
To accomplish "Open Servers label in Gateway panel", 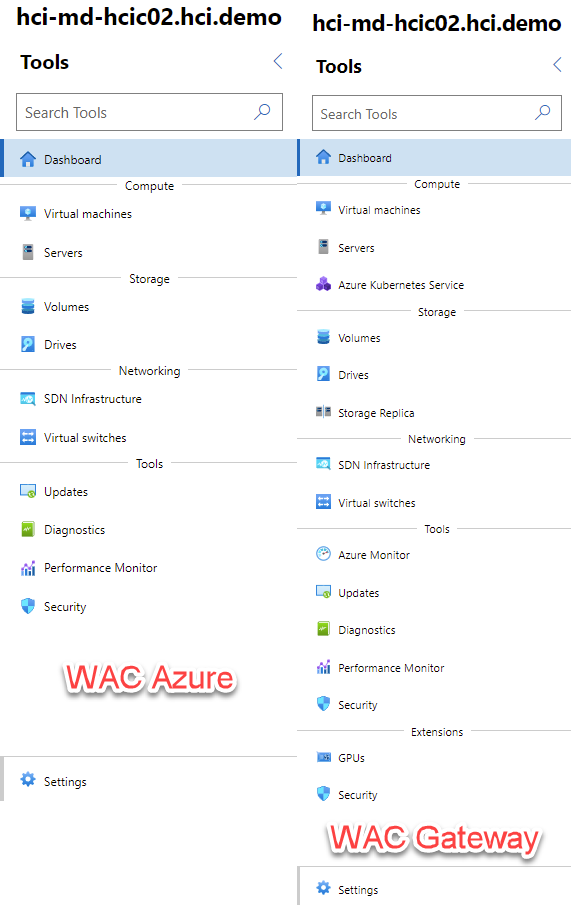I will click(356, 248).
